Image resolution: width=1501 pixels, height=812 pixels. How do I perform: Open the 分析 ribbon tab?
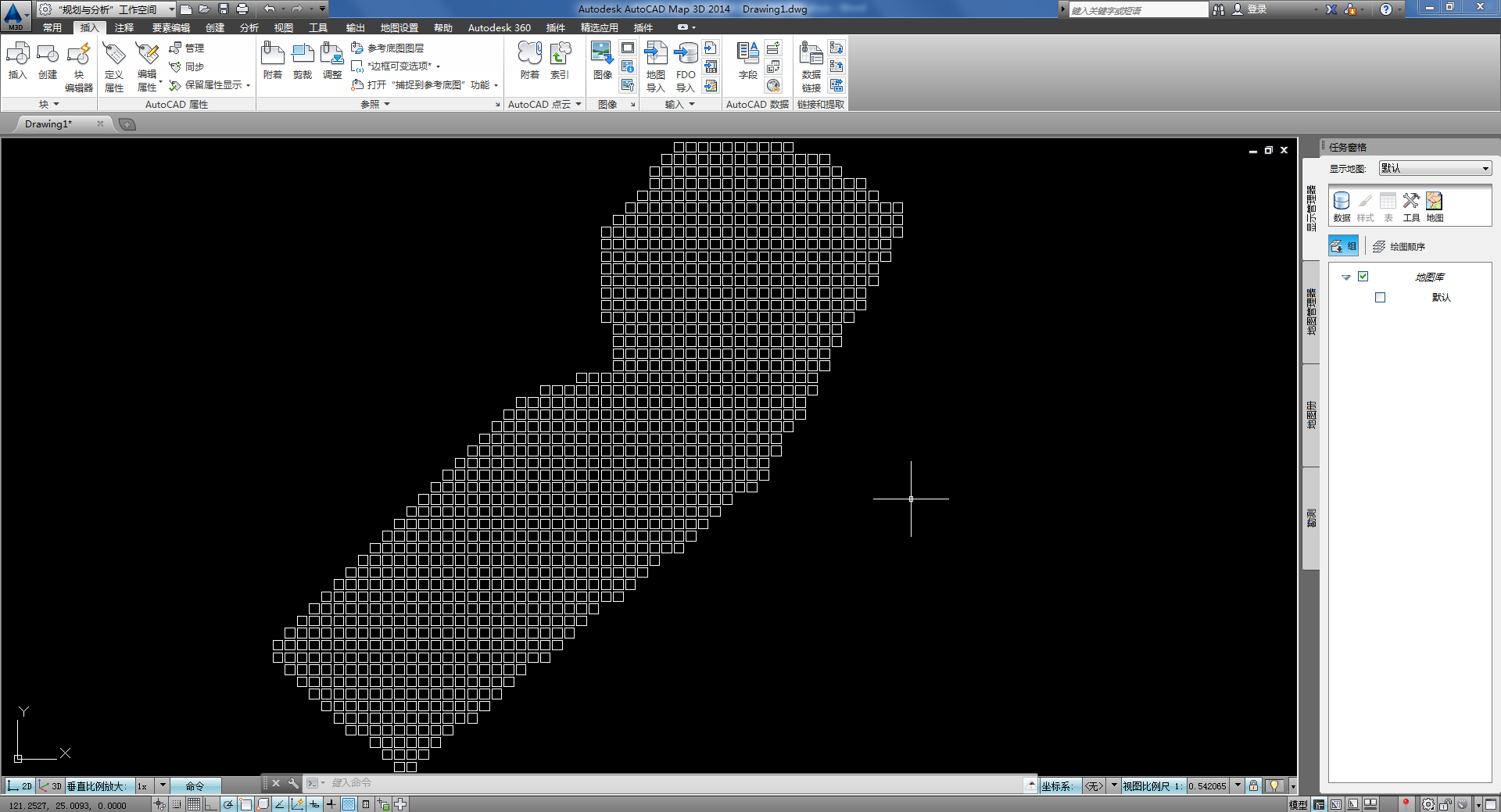[x=249, y=27]
